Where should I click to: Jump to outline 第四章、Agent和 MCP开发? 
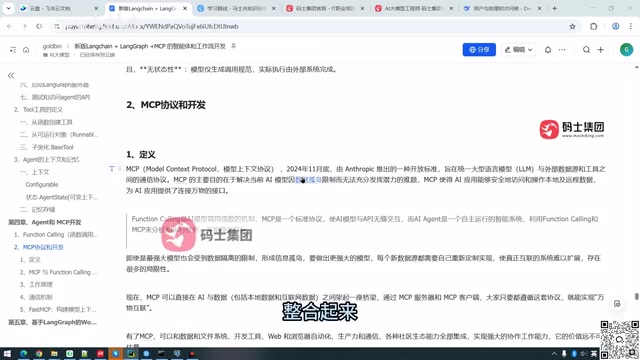pyautogui.click(x=44, y=222)
